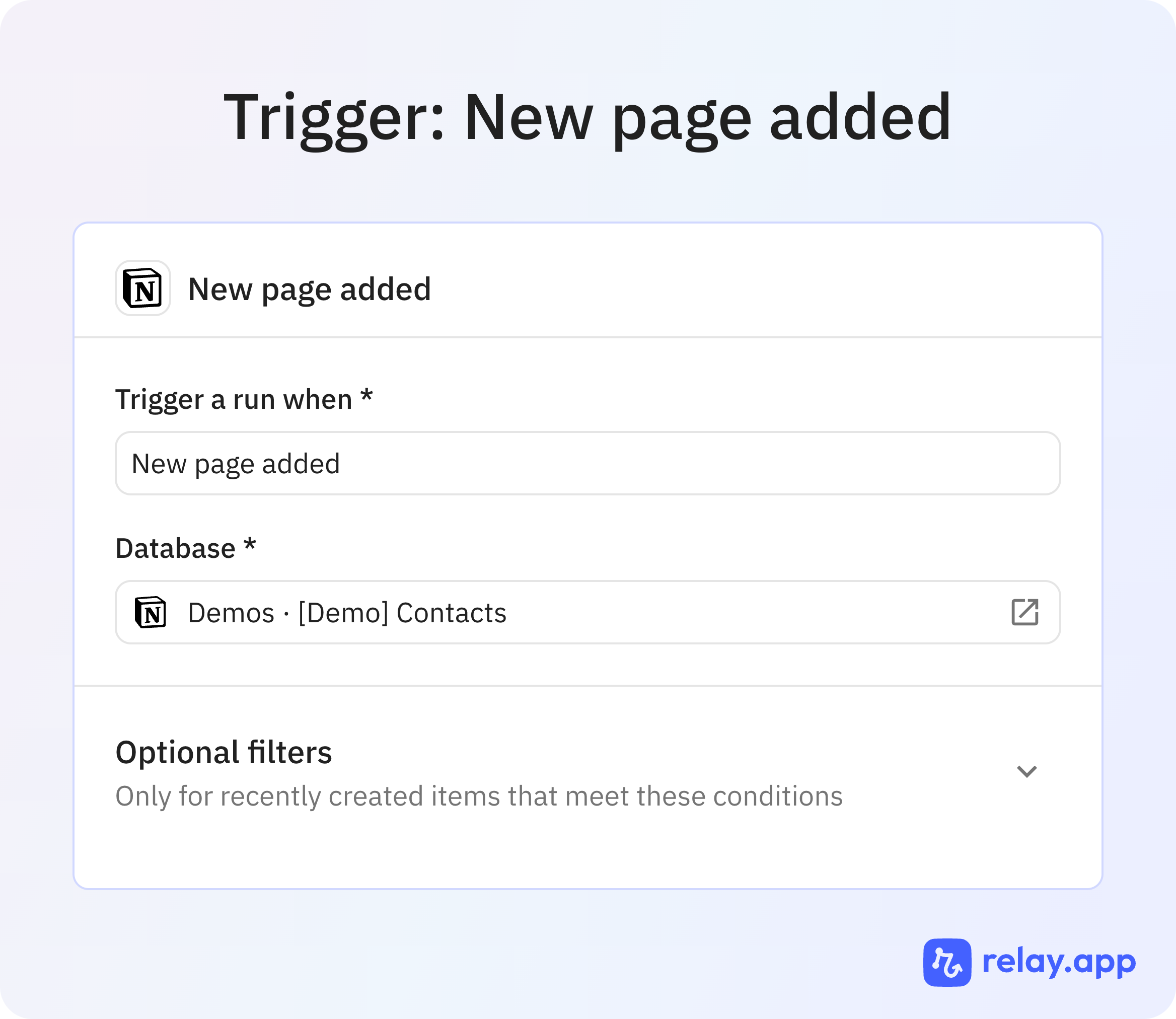This screenshot has width=1176, height=1019.
Task: Expand Optional filters with the chevron
Action: coord(1026,771)
